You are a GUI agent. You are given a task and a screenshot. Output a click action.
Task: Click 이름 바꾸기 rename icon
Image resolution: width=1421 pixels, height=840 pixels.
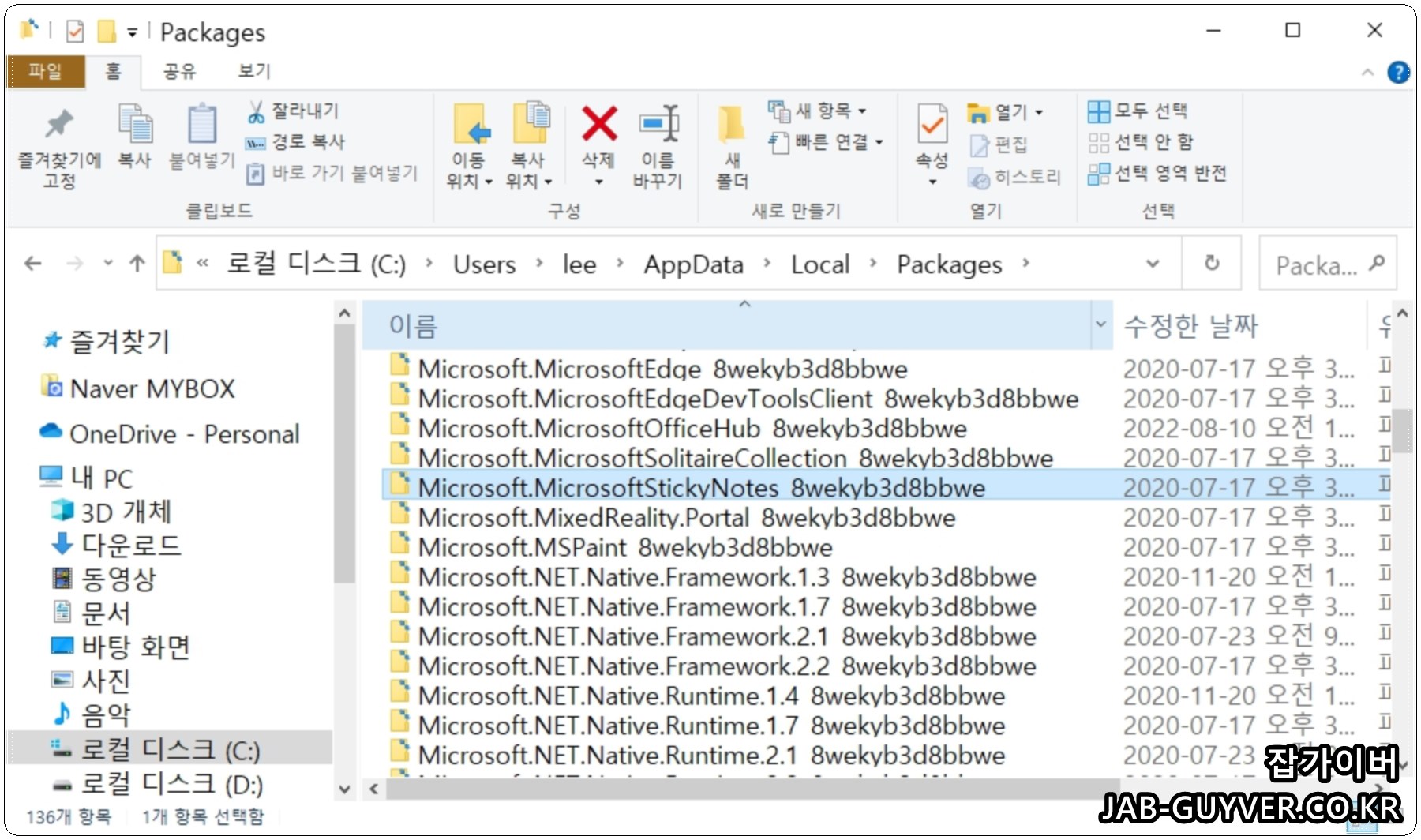click(x=658, y=147)
